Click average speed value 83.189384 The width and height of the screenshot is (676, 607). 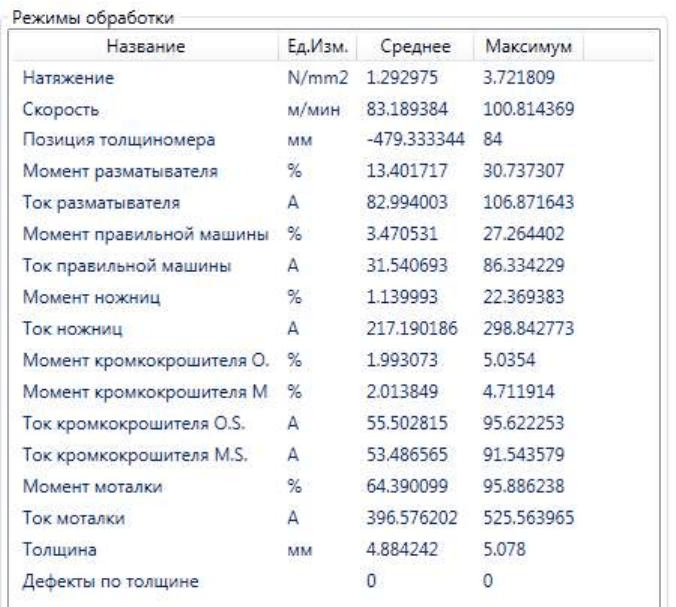pos(407,109)
